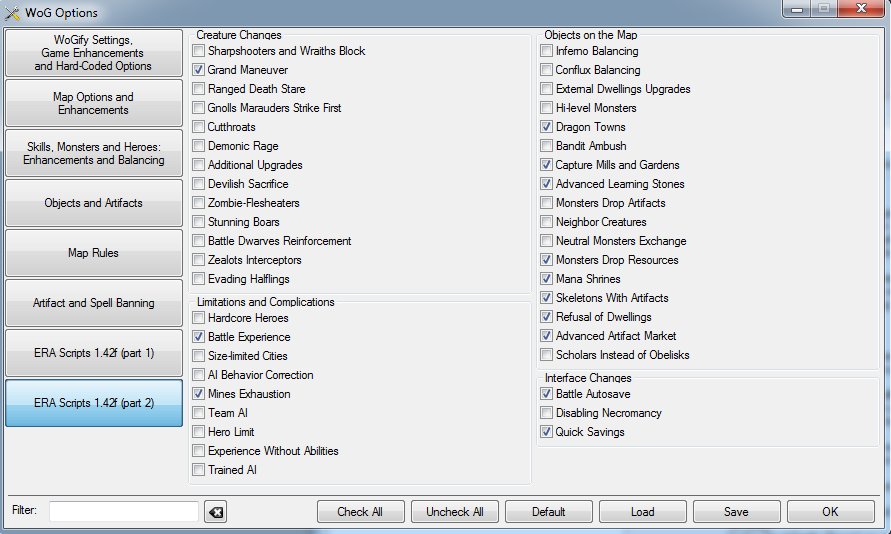This screenshot has height=534, width=891.
Task: Click the WoG Options title bar icon
Action: [12, 12]
